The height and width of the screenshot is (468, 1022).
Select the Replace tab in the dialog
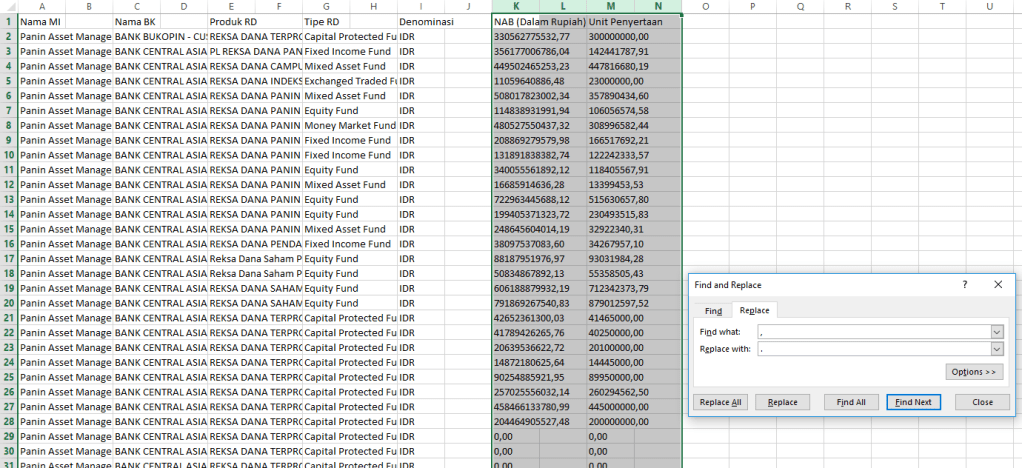[754, 311]
